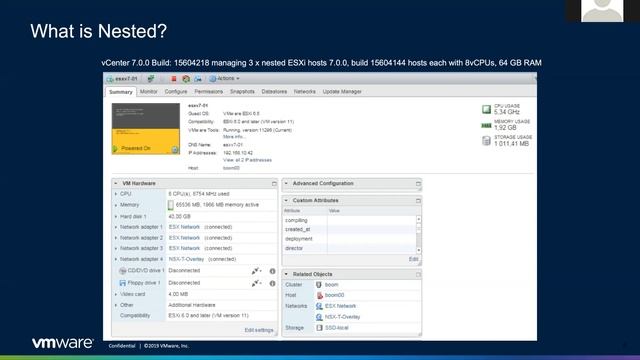Viewport: 640px width, 360px height.
Task: Collapse the Related Objects panel
Action: (286, 274)
